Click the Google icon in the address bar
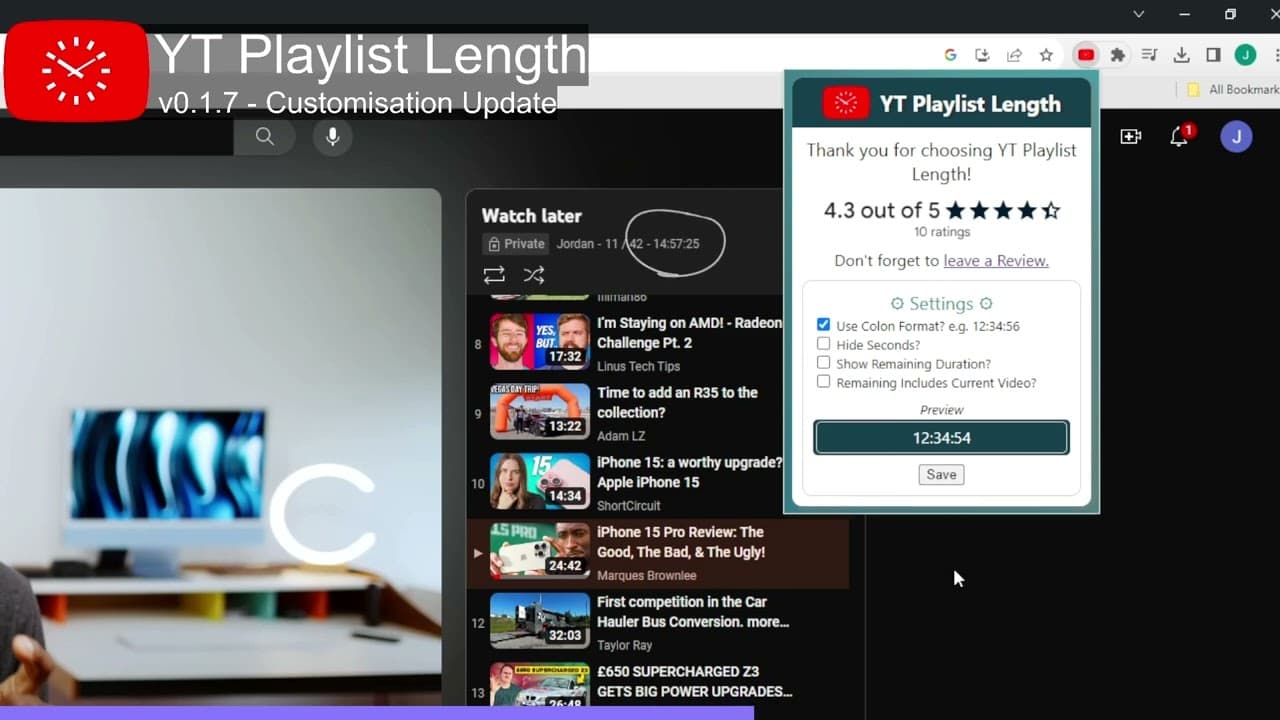Image resolution: width=1280 pixels, height=720 pixels. pos(950,55)
